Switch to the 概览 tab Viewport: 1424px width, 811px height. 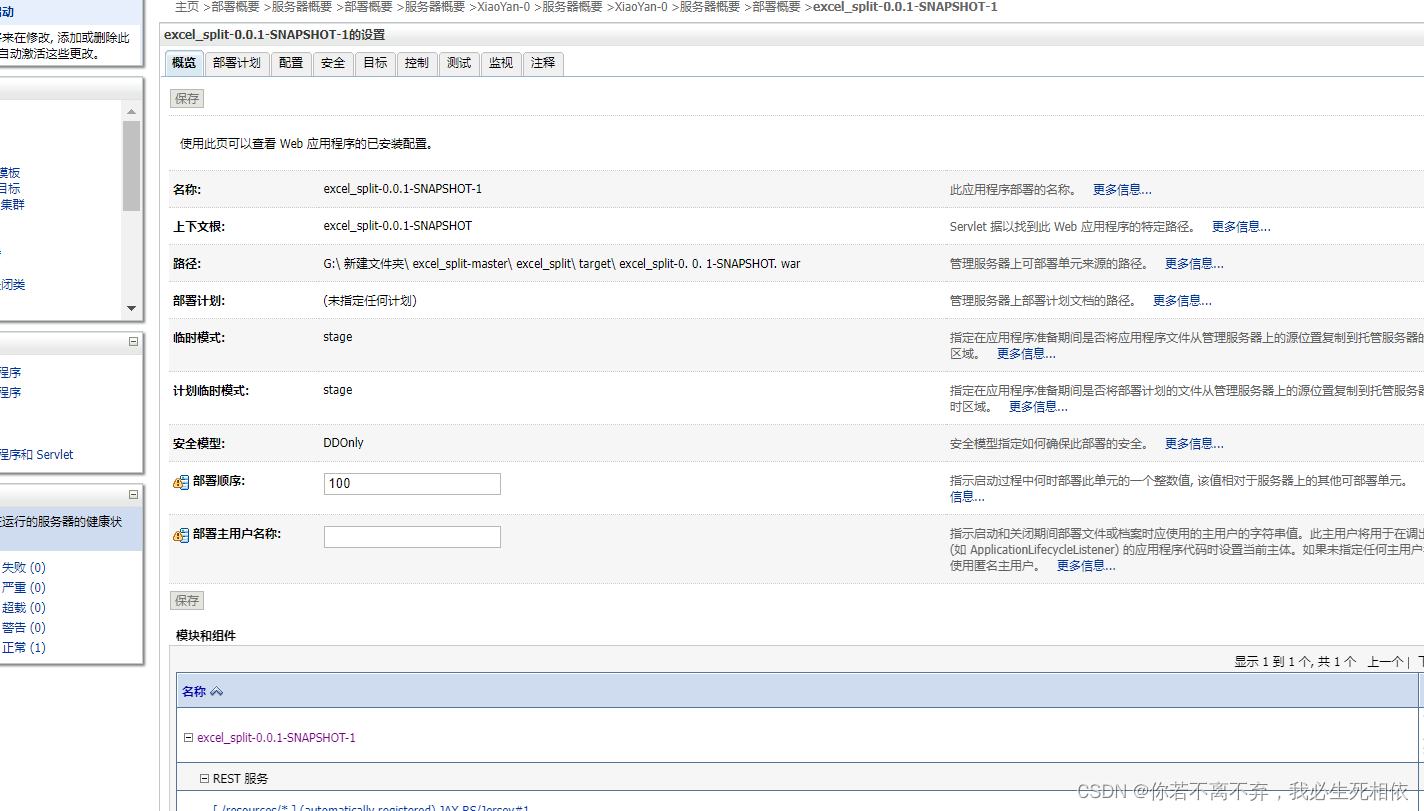point(184,63)
